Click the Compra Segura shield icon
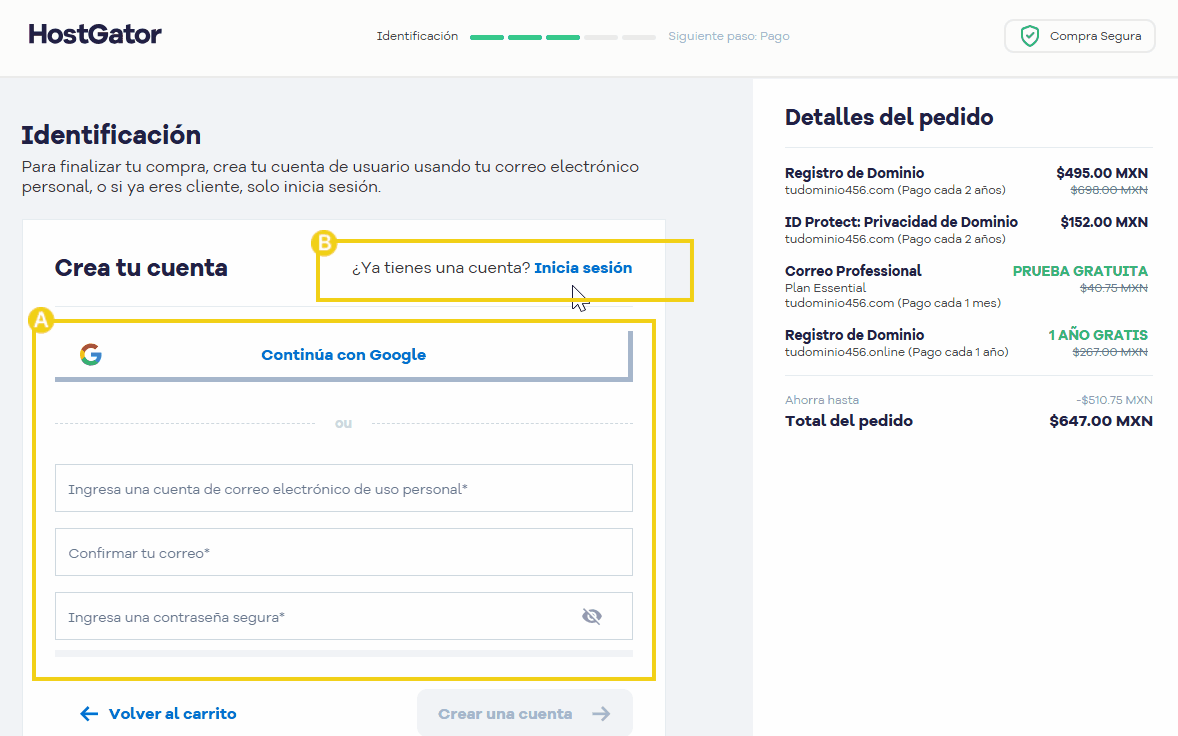The image size is (1178, 736). pyautogui.click(x=1029, y=36)
